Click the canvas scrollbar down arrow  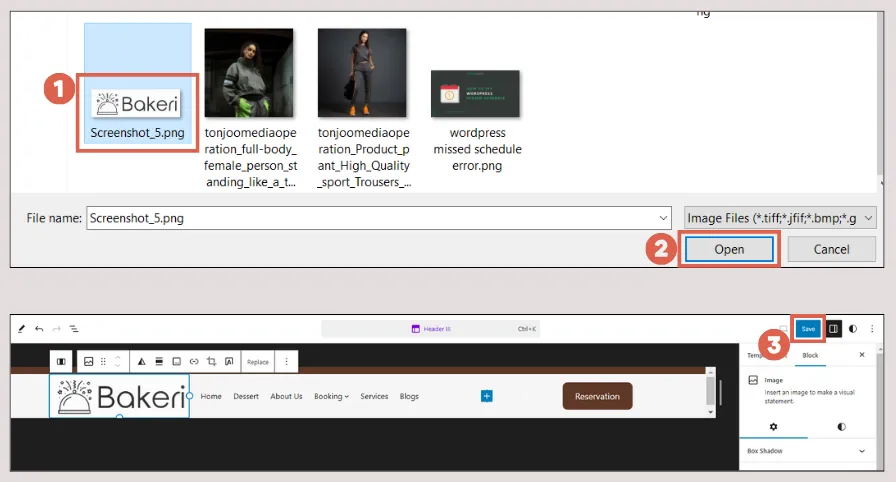click(x=710, y=412)
